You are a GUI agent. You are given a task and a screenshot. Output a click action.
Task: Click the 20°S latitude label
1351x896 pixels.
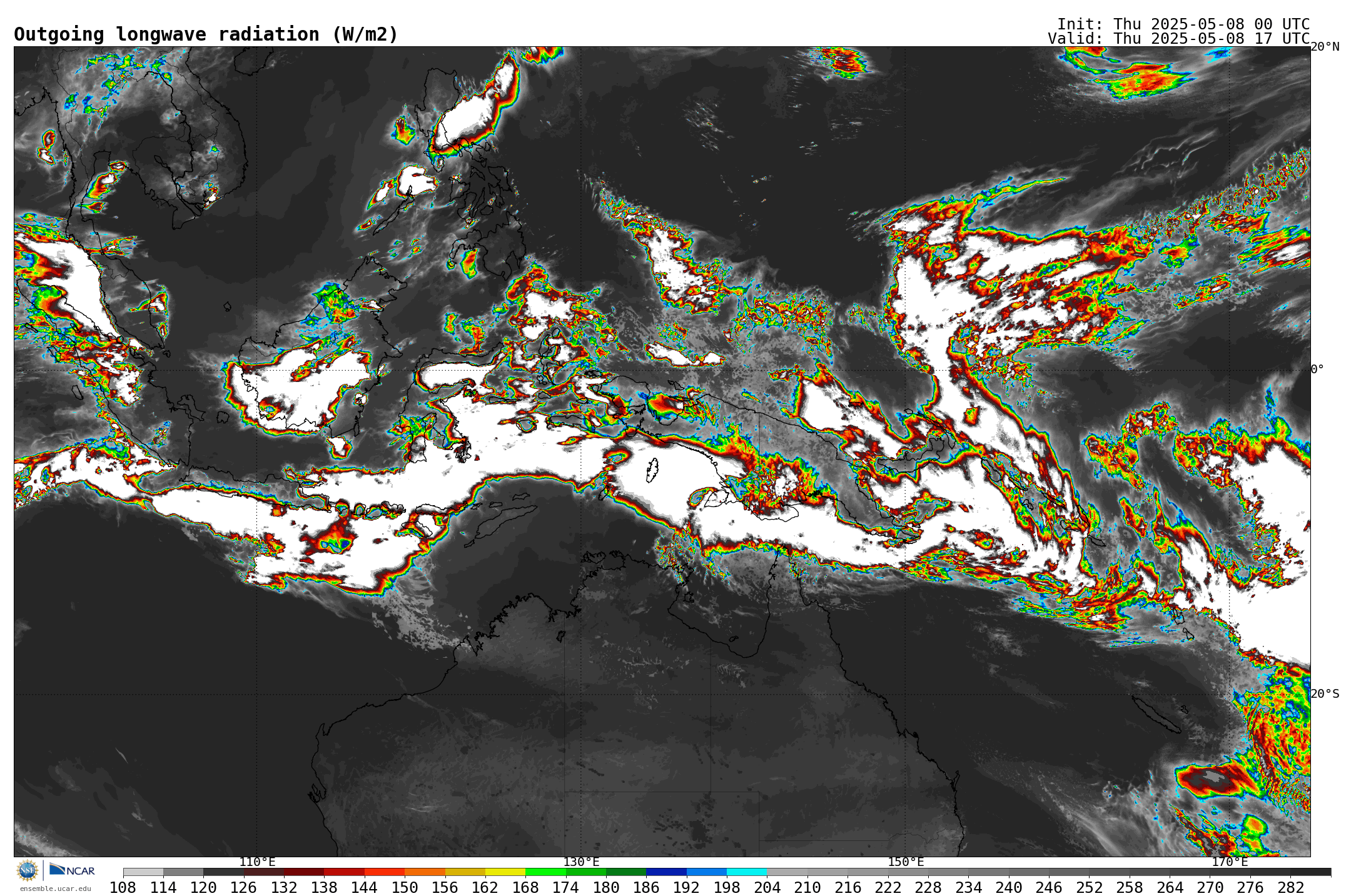(1325, 694)
